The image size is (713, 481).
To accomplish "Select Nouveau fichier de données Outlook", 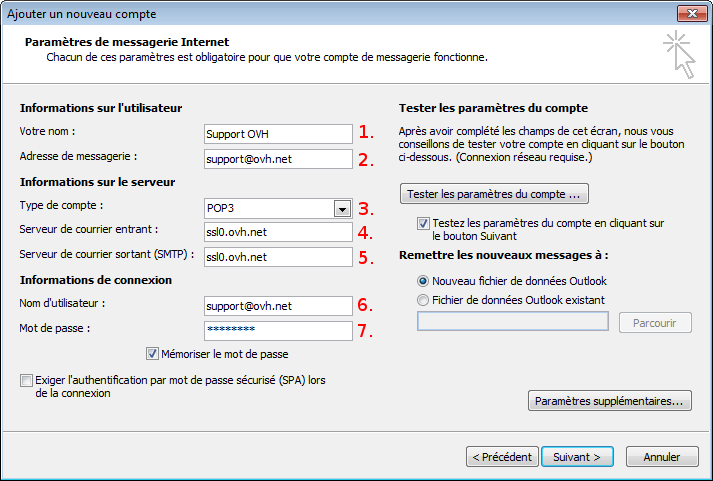I will coord(424,281).
